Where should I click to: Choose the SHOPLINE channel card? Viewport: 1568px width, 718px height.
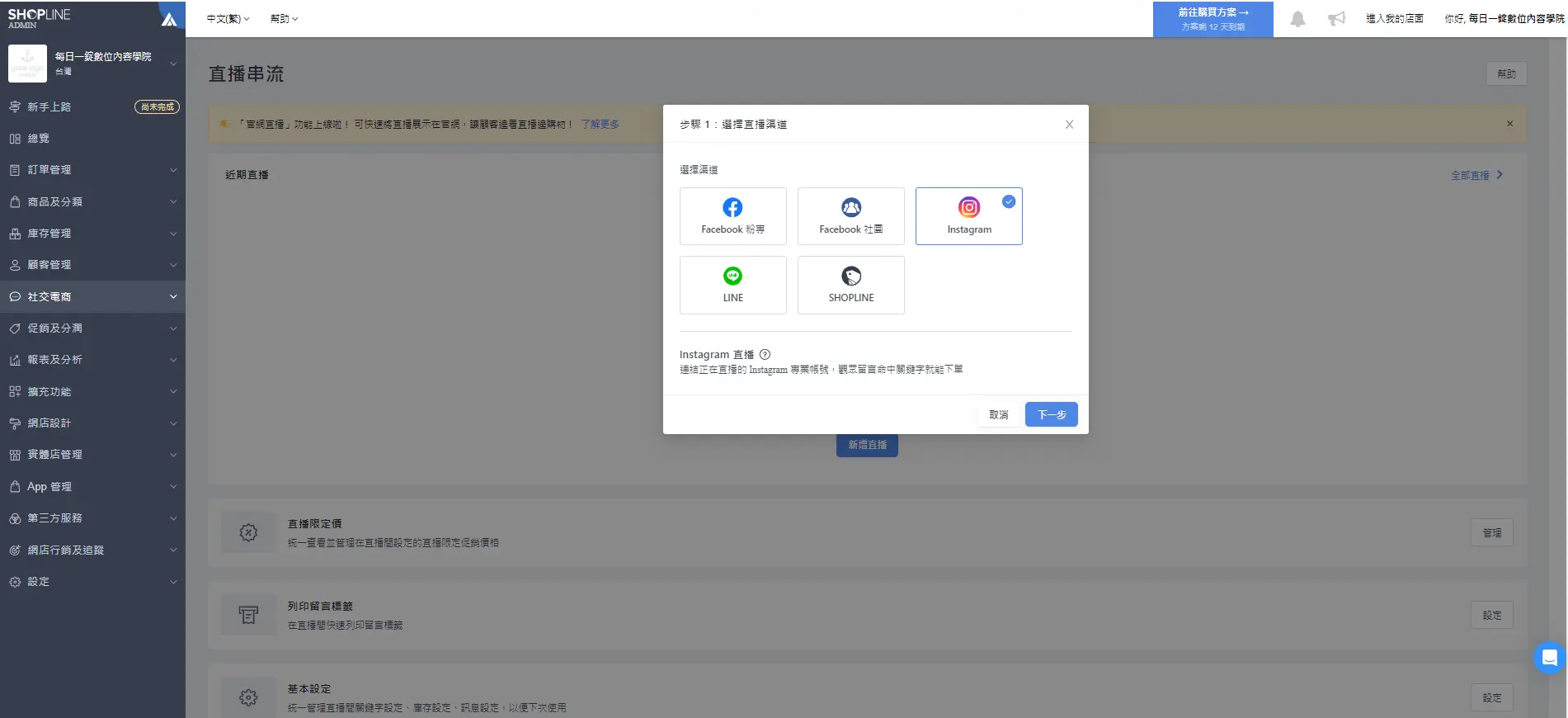[850, 285]
